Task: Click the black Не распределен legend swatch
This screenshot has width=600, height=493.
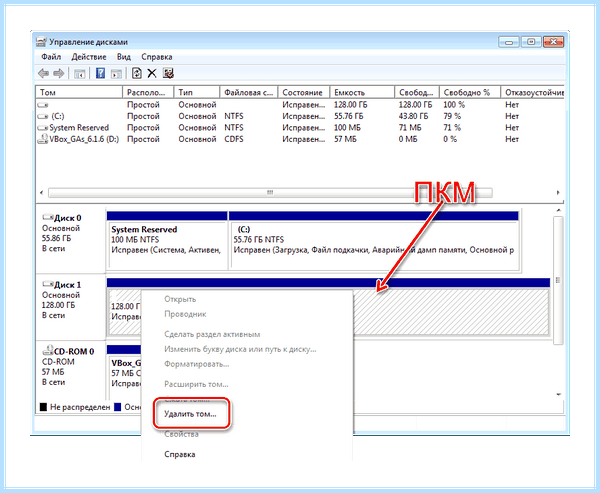Action: point(44,407)
